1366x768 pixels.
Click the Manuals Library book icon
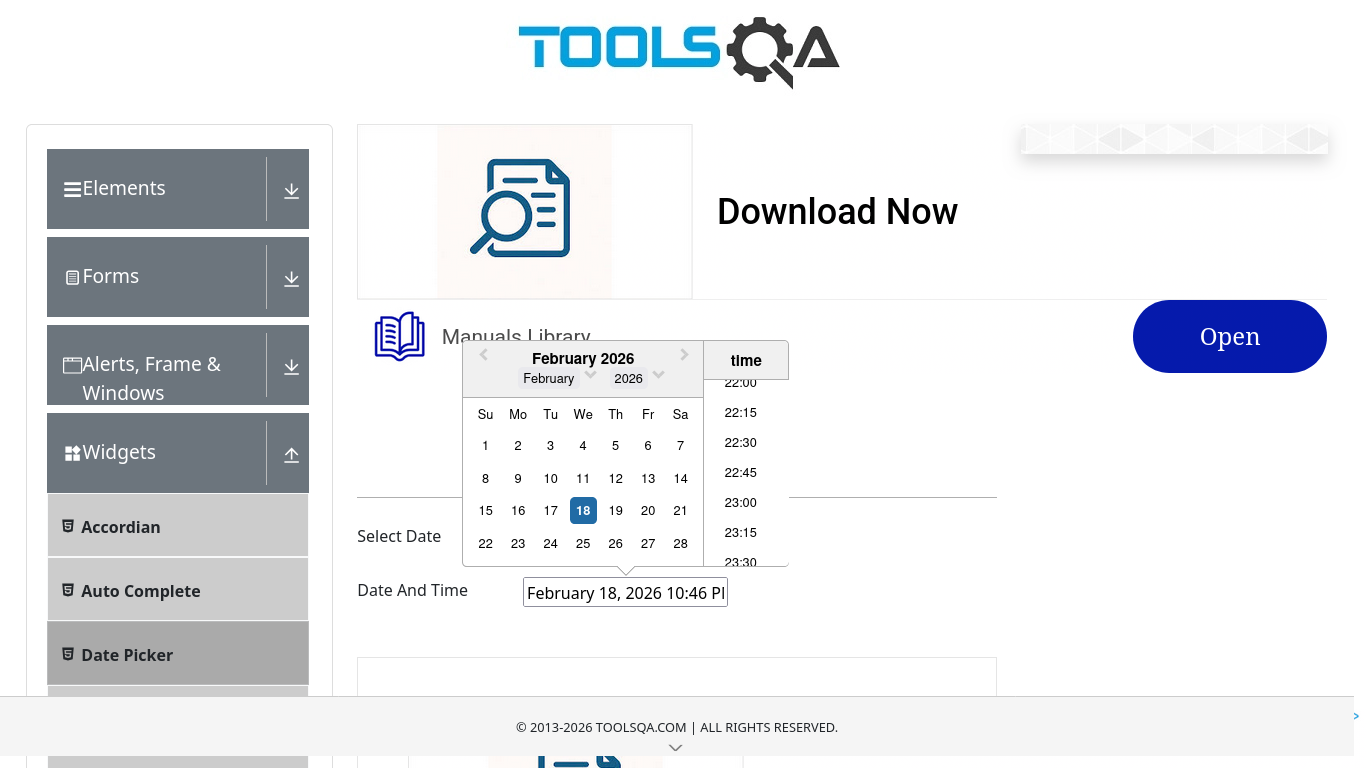(399, 336)
